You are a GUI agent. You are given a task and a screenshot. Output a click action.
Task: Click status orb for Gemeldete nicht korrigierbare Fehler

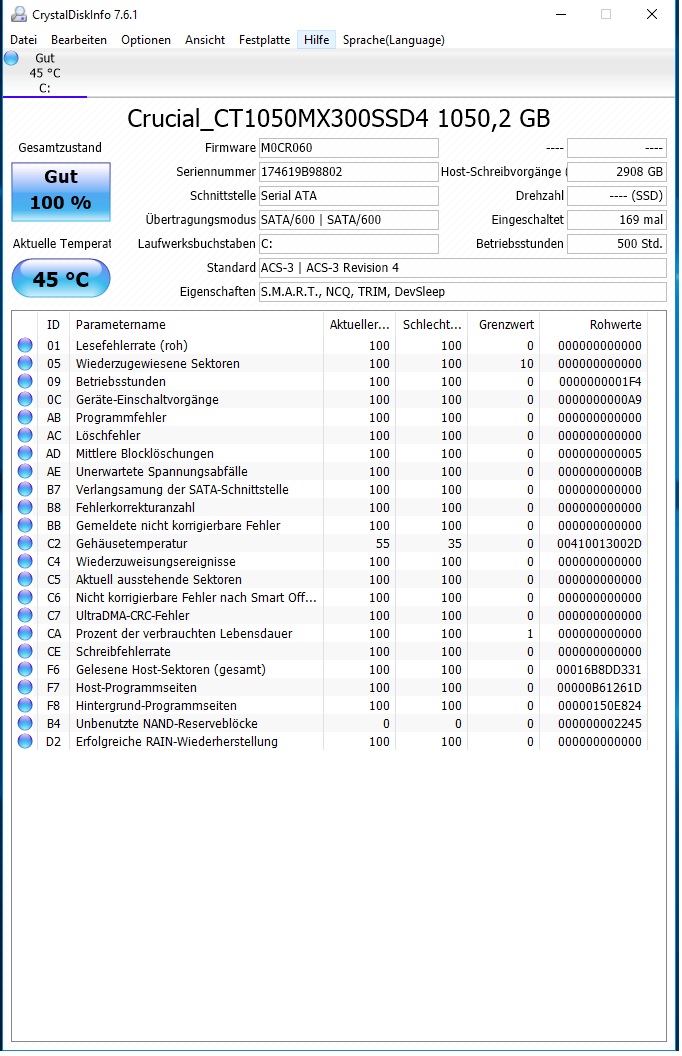point(25,525)
